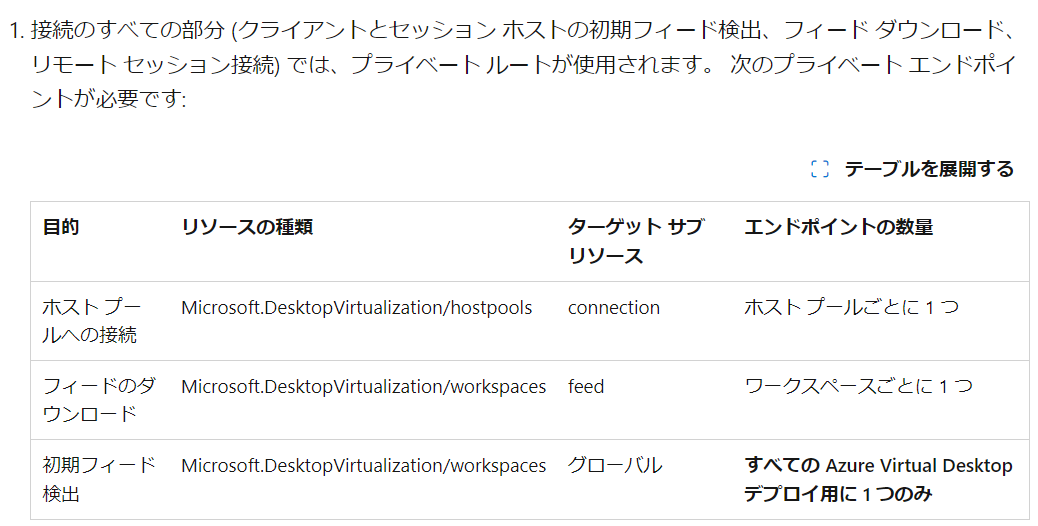Click the ホスト プールへの接続 cell
Image resolution: width=1038 pixels, height=526 pixels.
pyautogui.click(x=92, y=321)
